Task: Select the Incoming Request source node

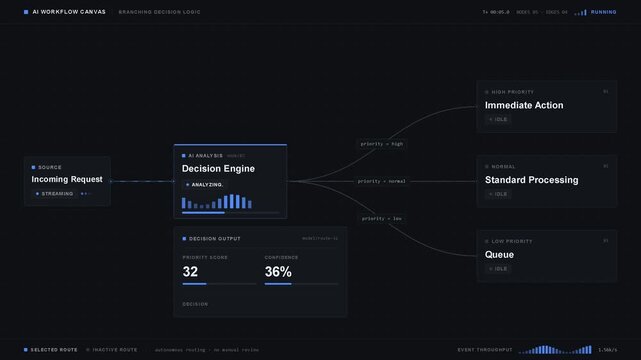Action: pyautogui.click(x=67, y=181)
